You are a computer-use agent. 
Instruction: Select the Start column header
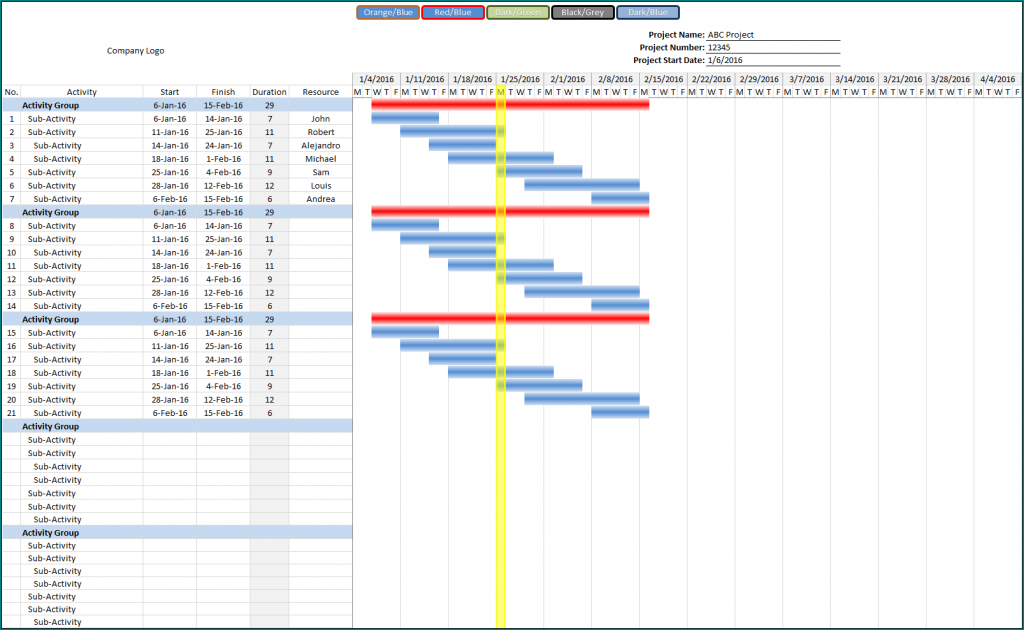coord(169,91)
